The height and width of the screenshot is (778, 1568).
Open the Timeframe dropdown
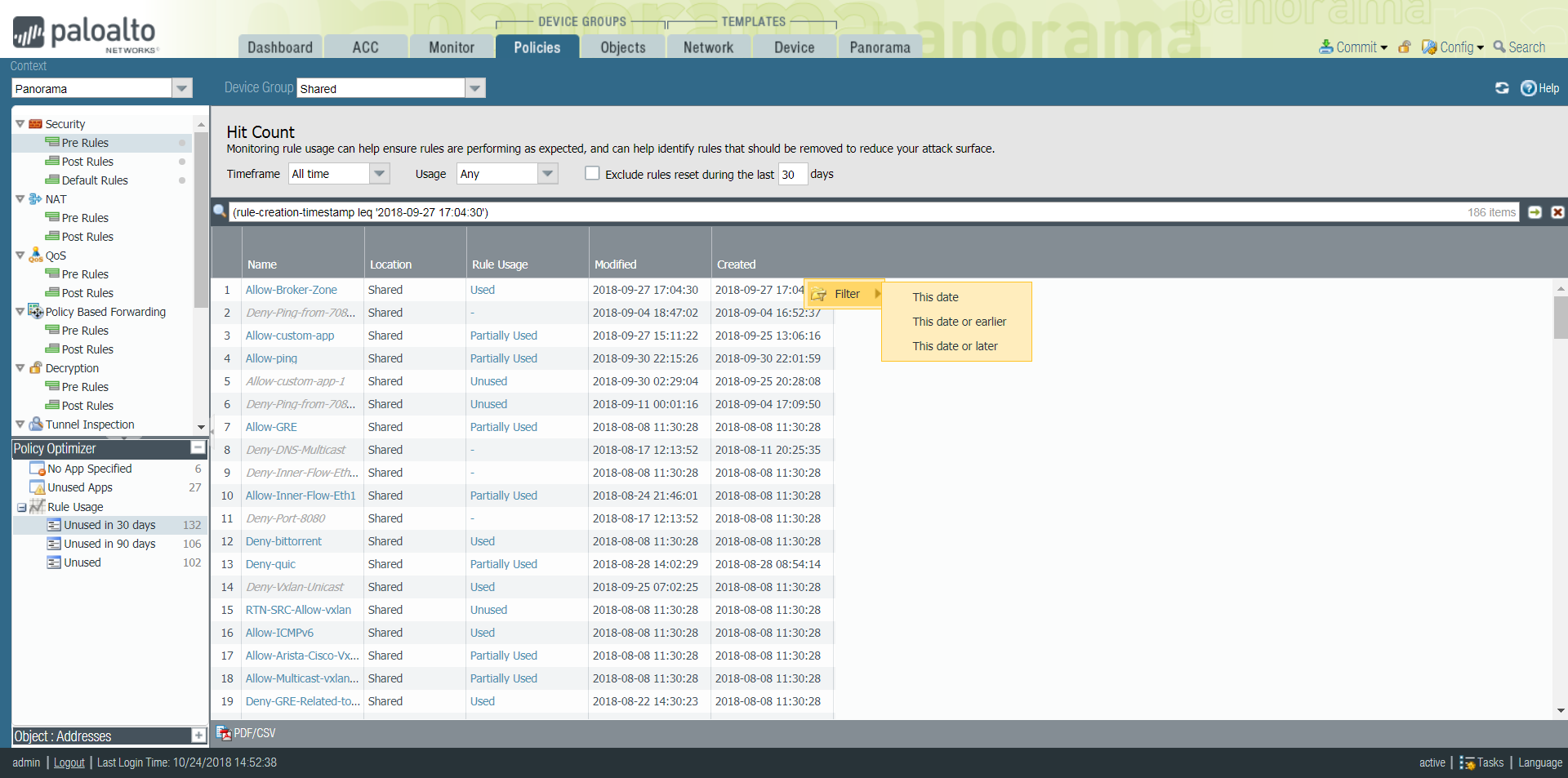(x=378, y=173)
